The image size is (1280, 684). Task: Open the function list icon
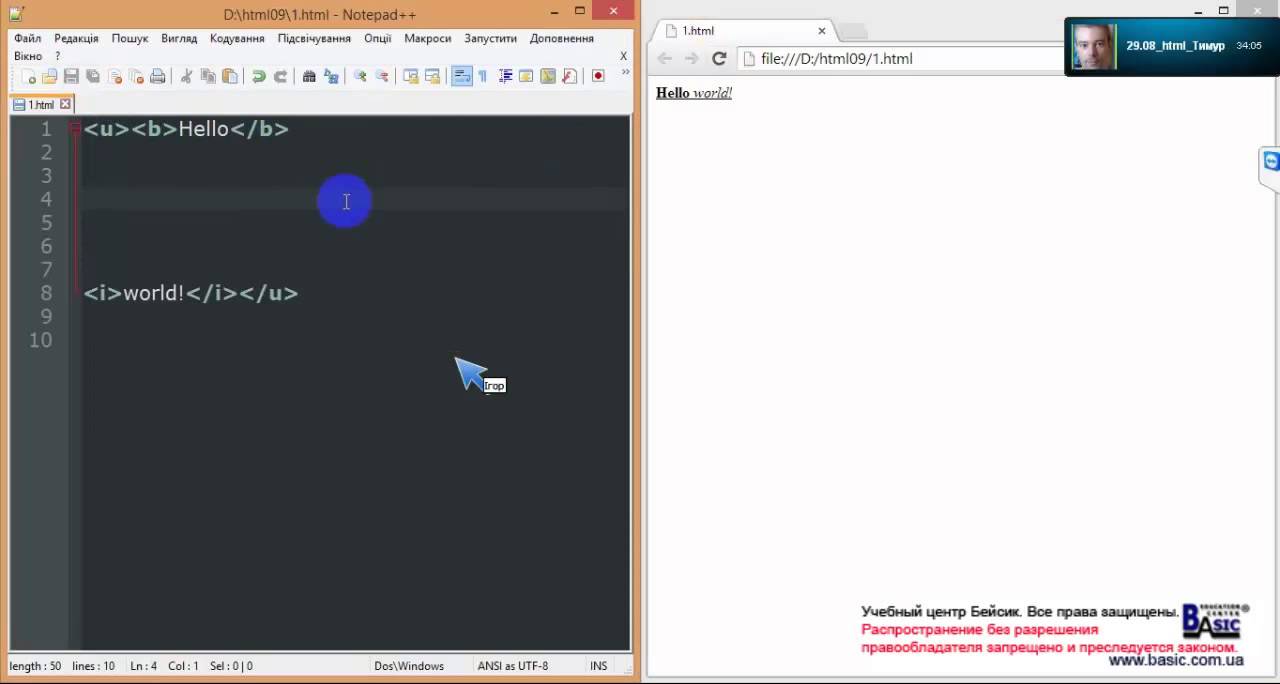point(570,76)
